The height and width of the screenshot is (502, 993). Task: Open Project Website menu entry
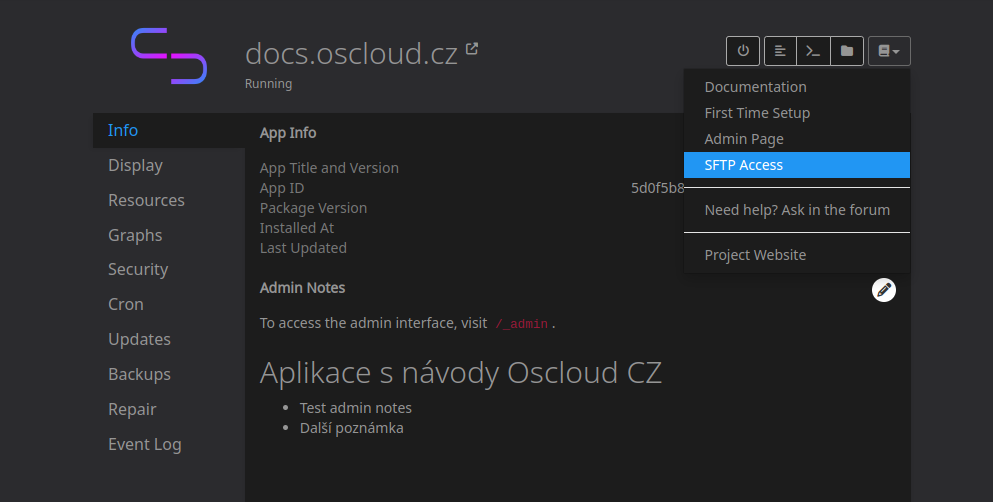(755, 255)
